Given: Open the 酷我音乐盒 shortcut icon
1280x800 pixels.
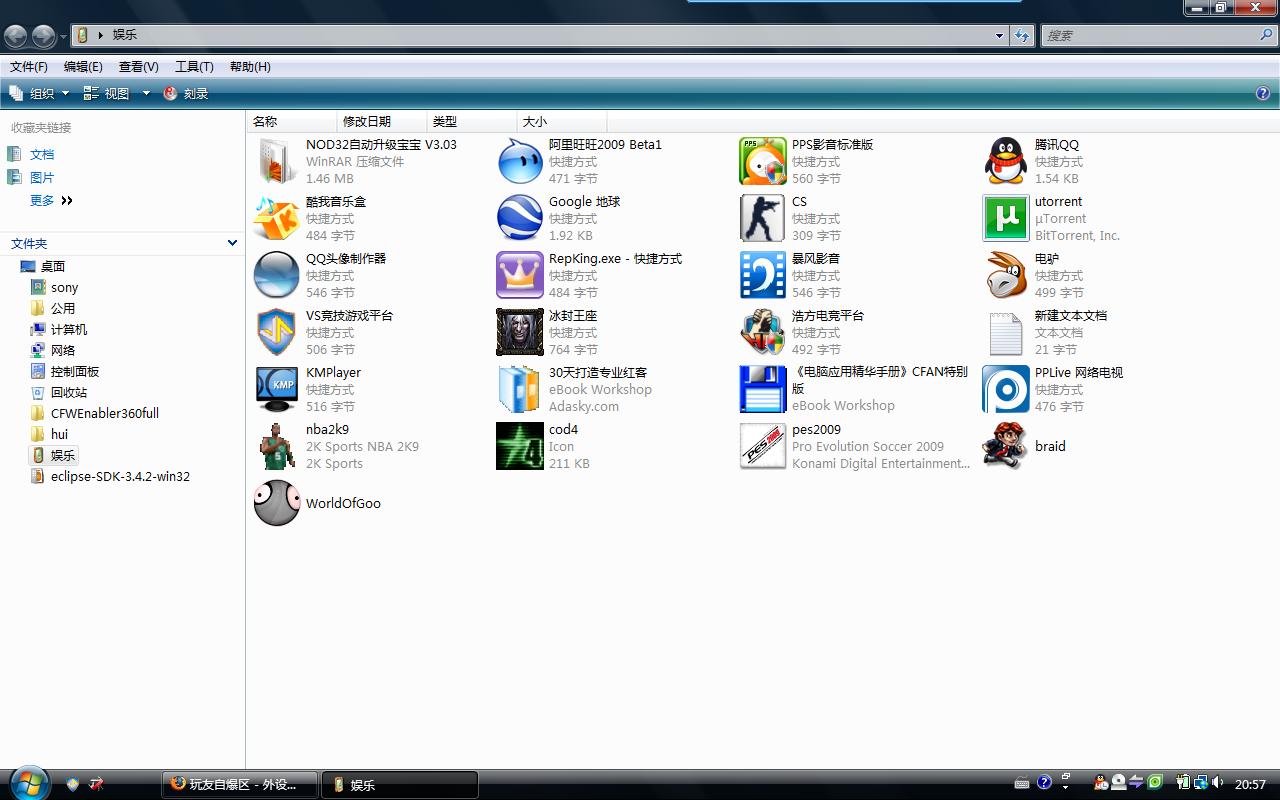Looking at the screenshot, I should 276,218.
